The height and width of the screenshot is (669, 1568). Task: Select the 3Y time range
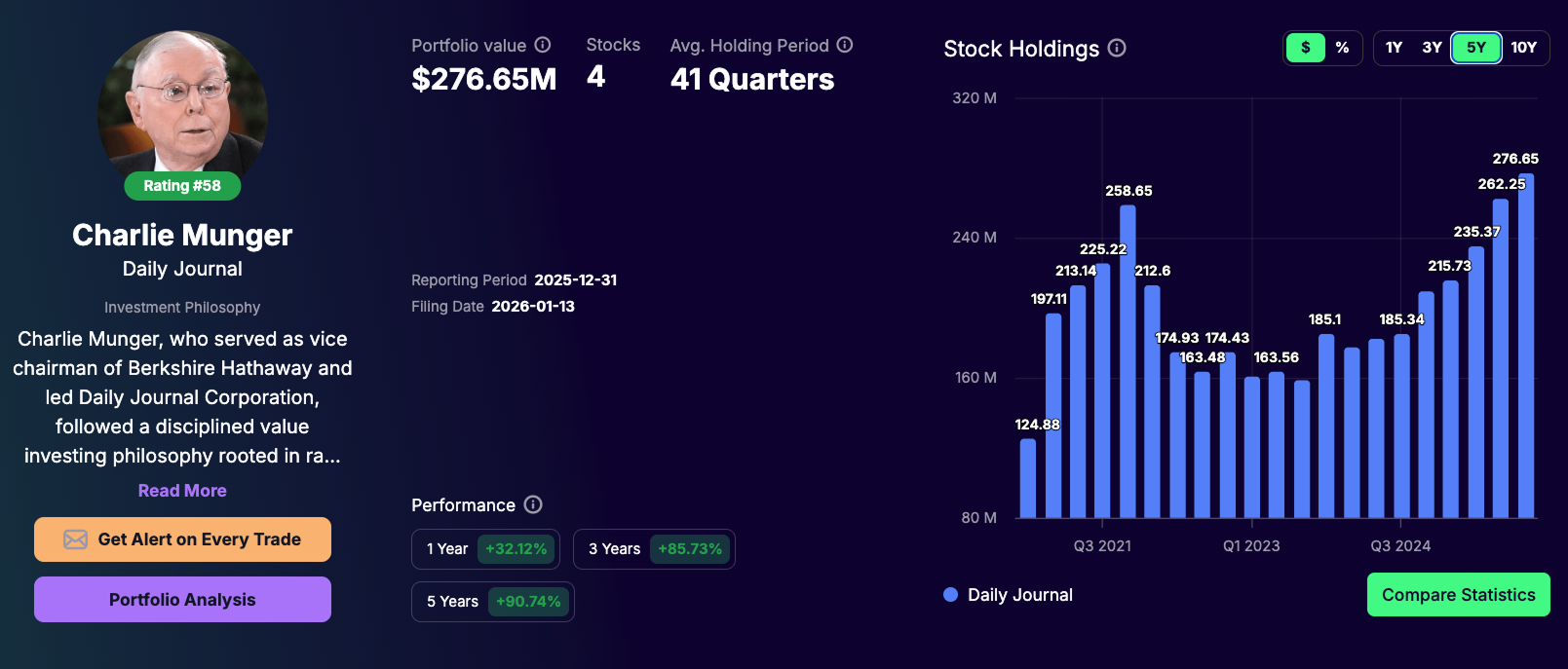tap(1432, 48)
